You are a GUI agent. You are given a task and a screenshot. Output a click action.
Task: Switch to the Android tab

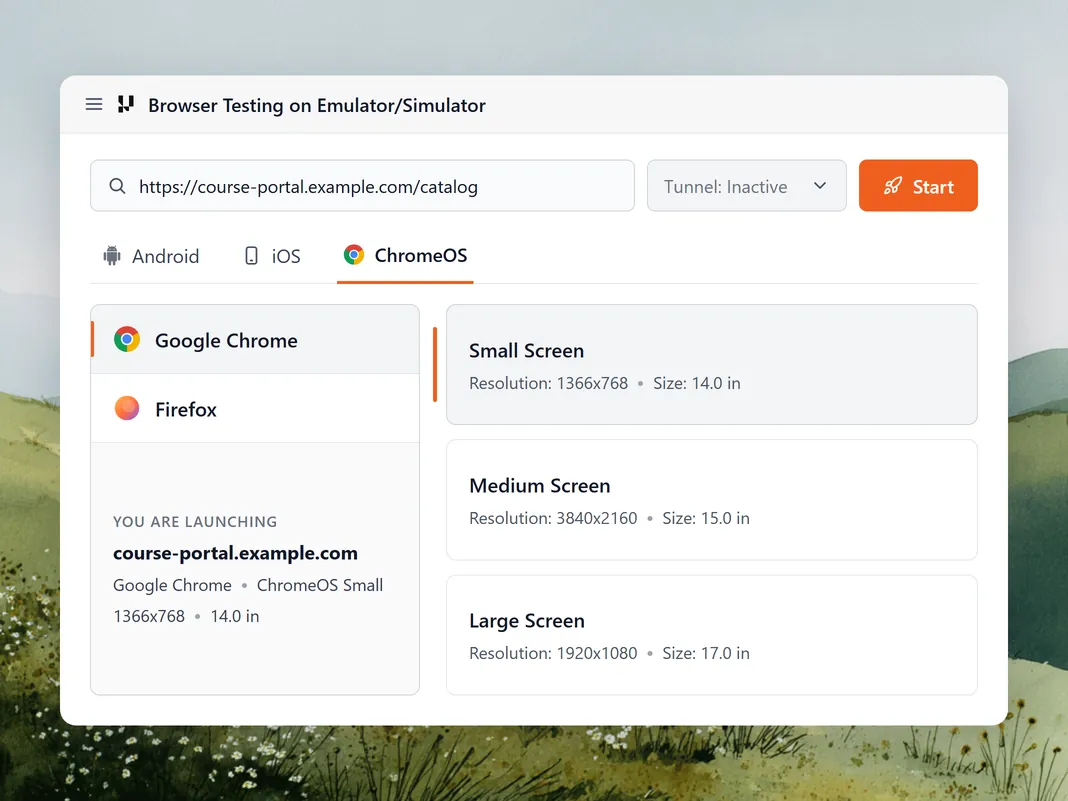(151, 256)
